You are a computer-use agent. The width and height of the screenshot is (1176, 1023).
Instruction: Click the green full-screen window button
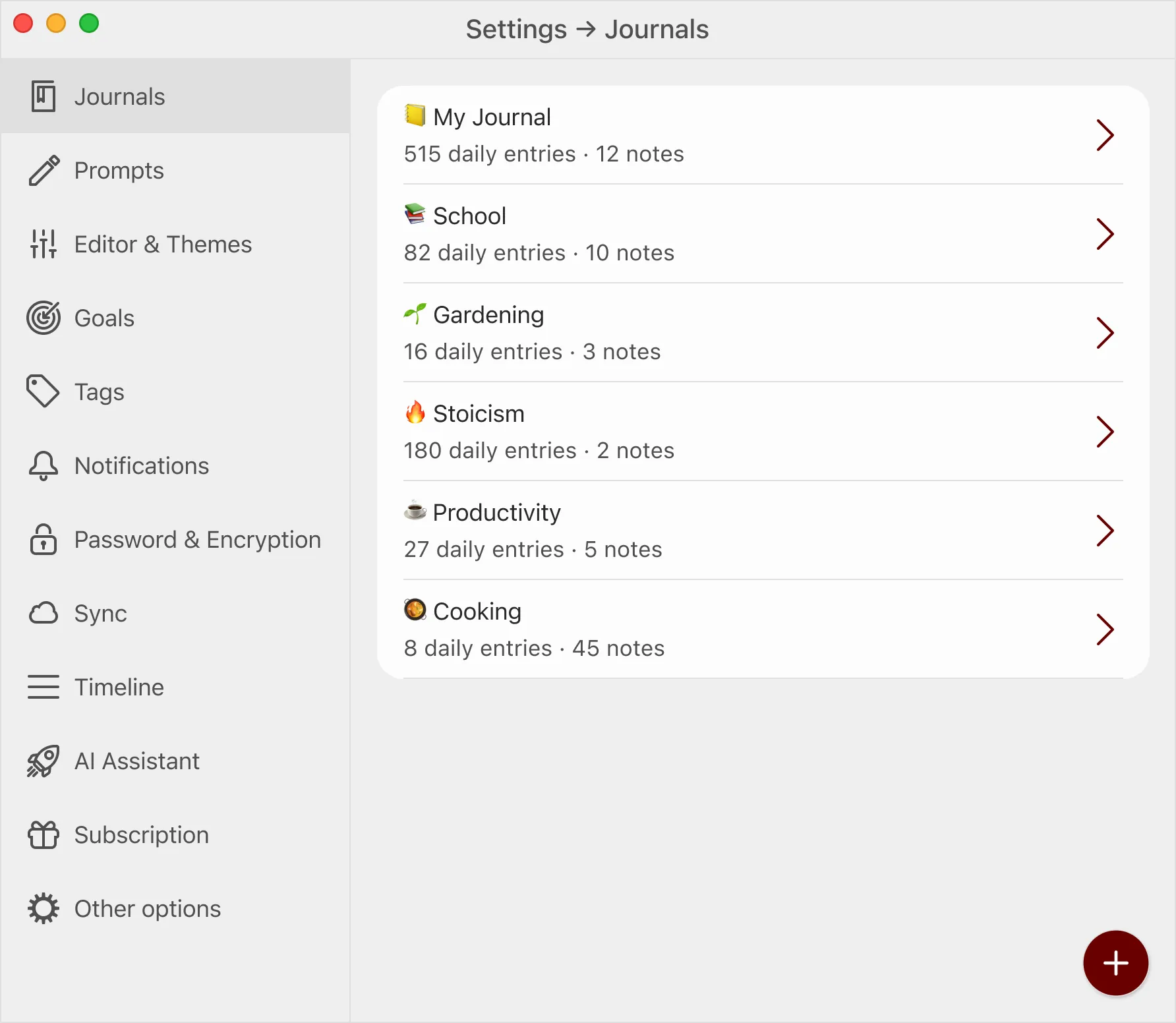[89, 24]
